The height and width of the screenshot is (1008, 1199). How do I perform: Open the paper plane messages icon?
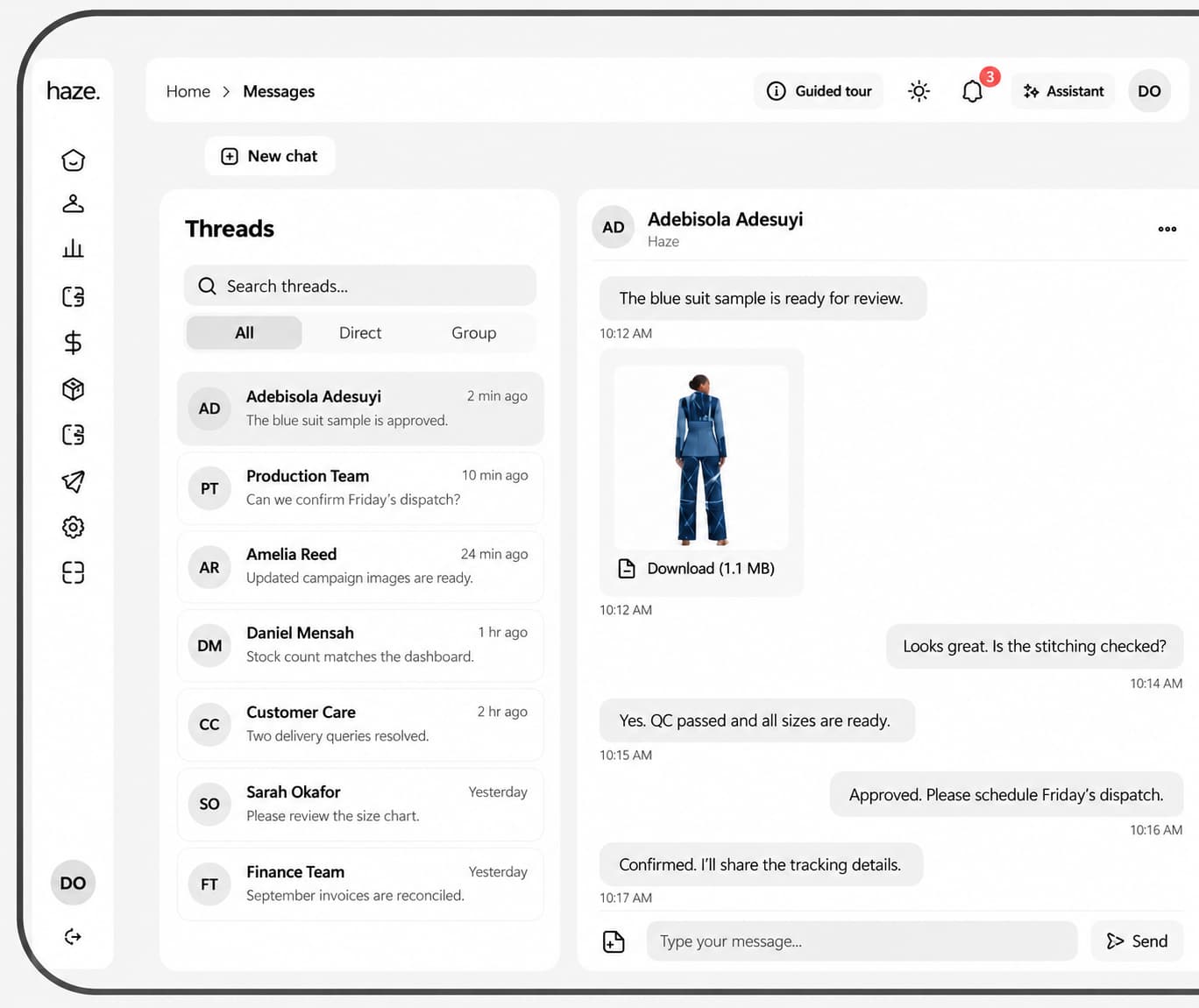[74, 480]
